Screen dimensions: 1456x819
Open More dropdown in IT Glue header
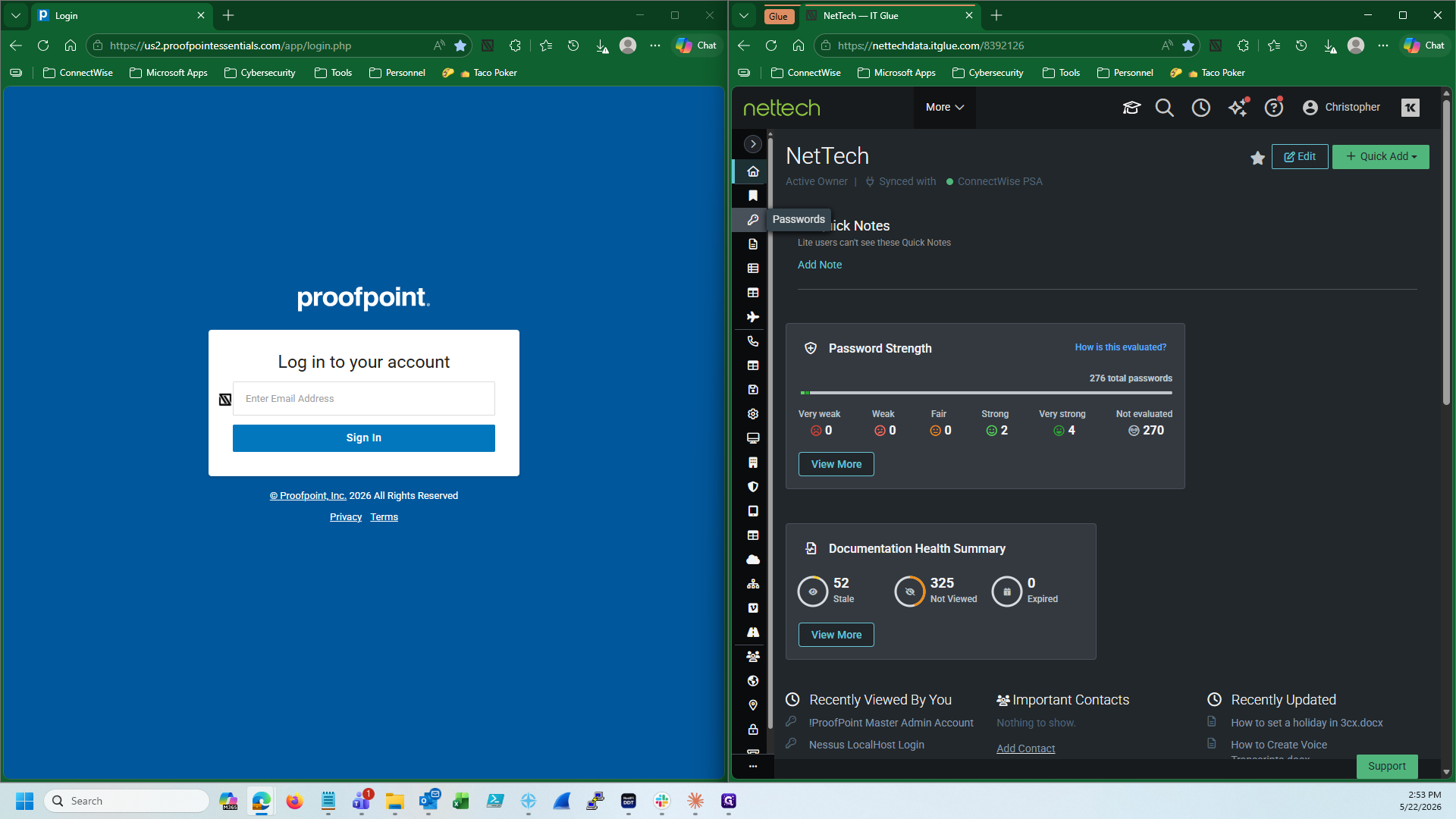point(944,108)
